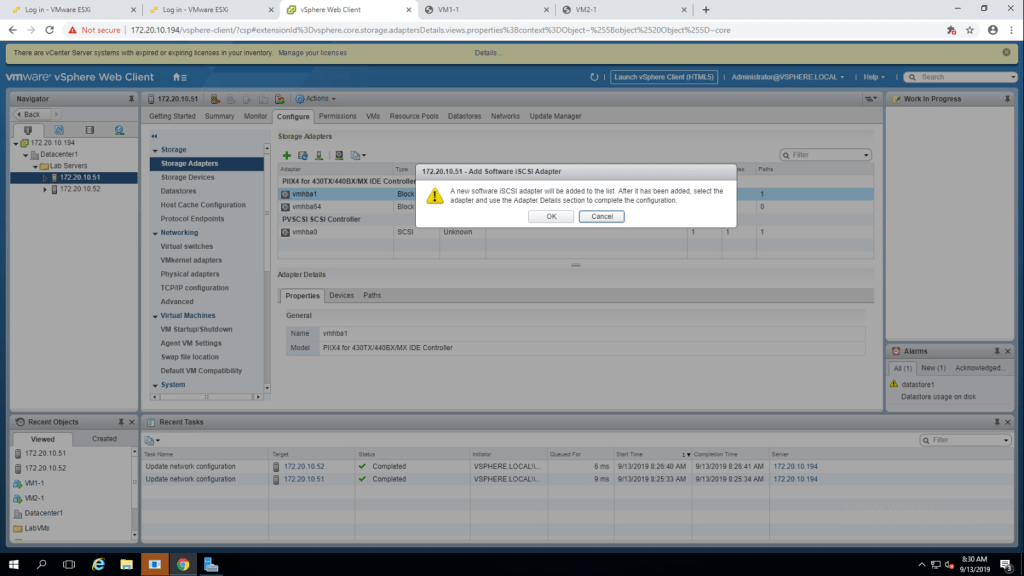
Task: Click the Recent Tasks filter field
Action: [x=968, y=440]
